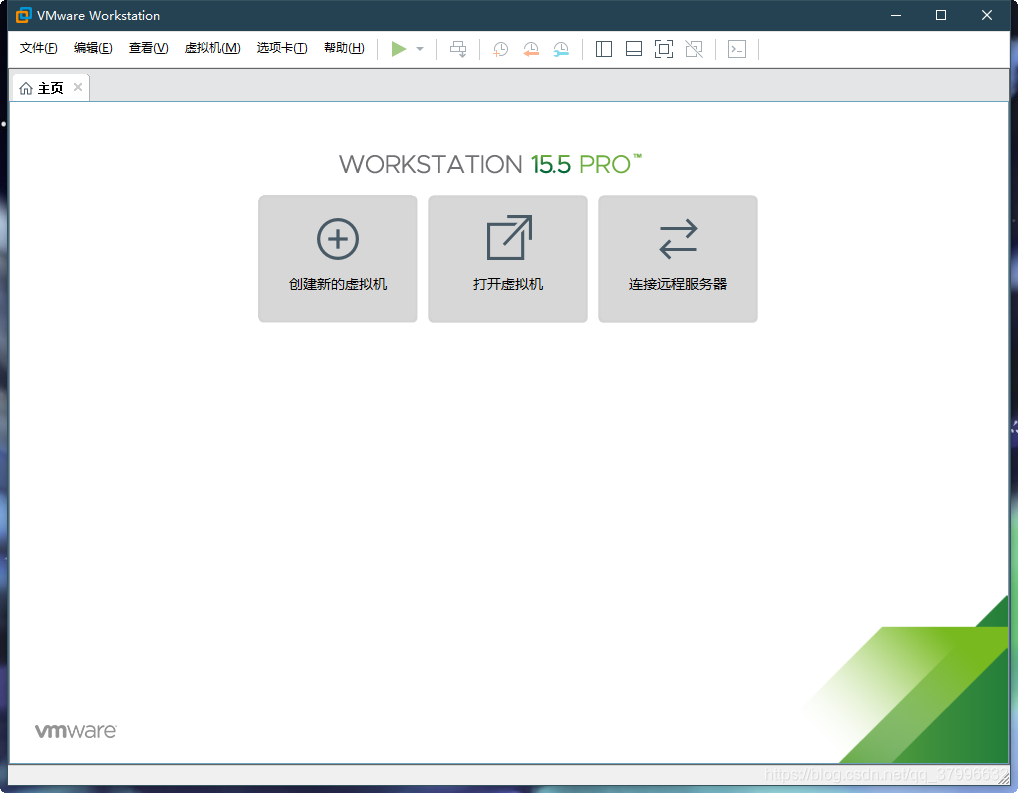This screenshot has height=793, width=1018.
Task: Enter full screen mode icon
Action: (x=664, y=49)
